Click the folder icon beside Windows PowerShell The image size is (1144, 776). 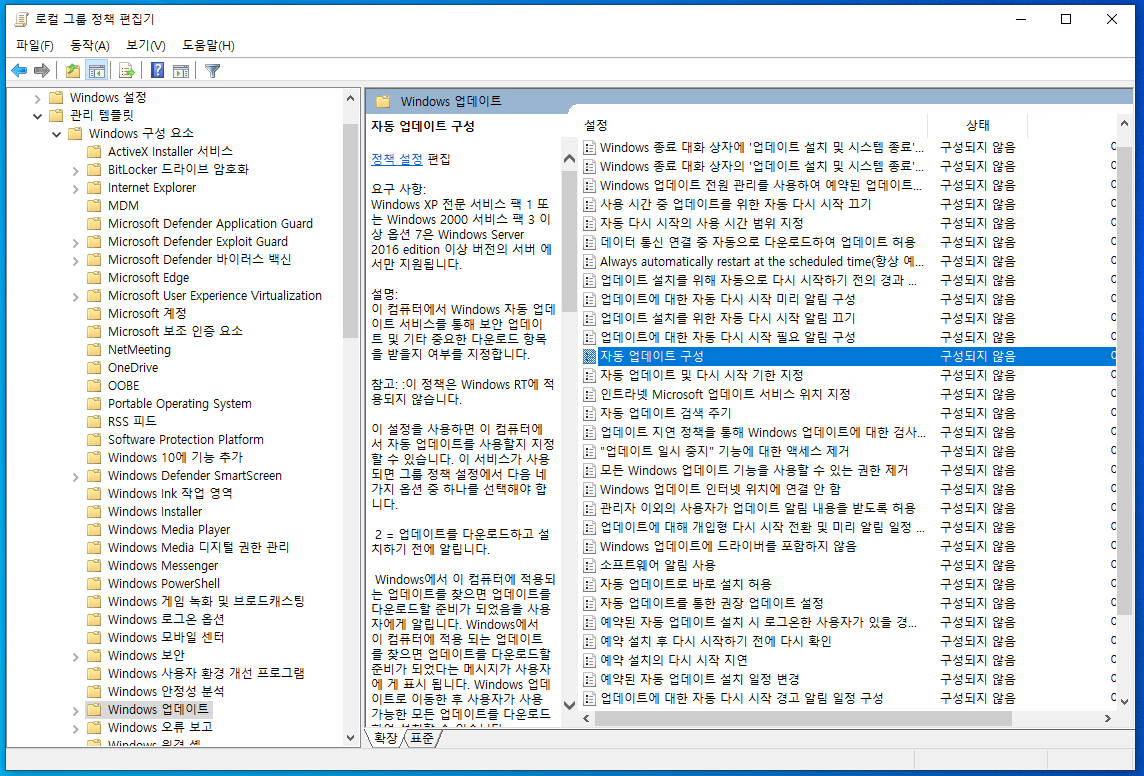[94, 583]
